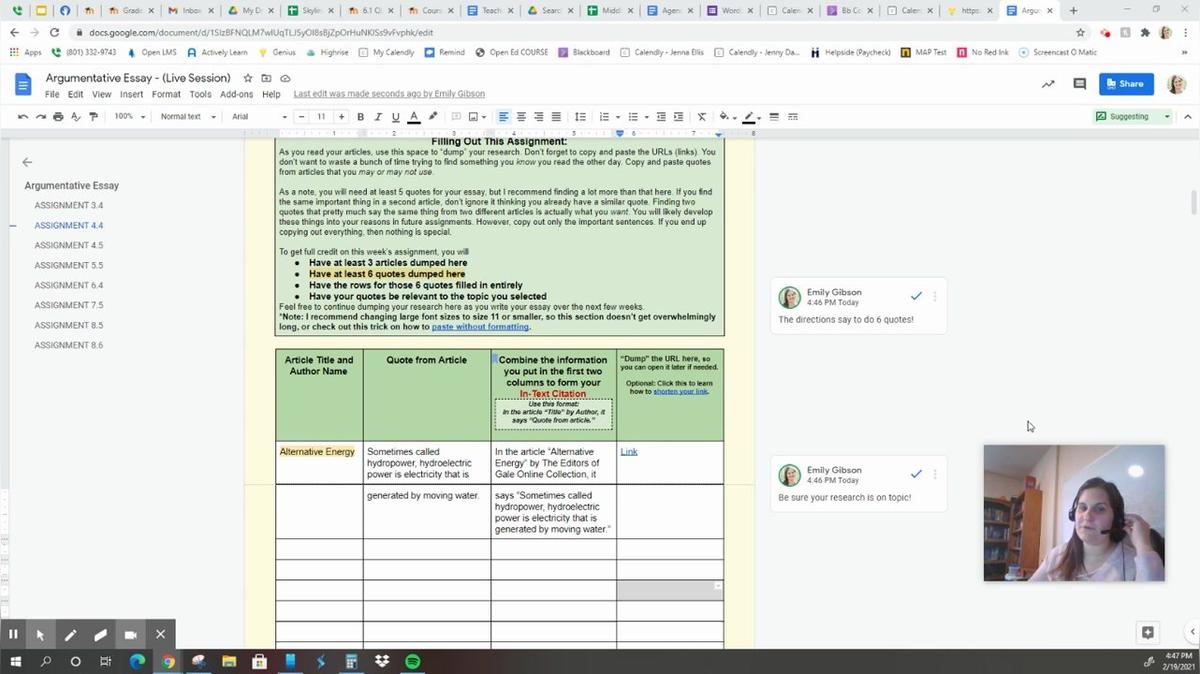Screen dimensions: 1200x674
Task: Open the Add-ons menu
Action: pyautogui.click(x=236, y=94)
